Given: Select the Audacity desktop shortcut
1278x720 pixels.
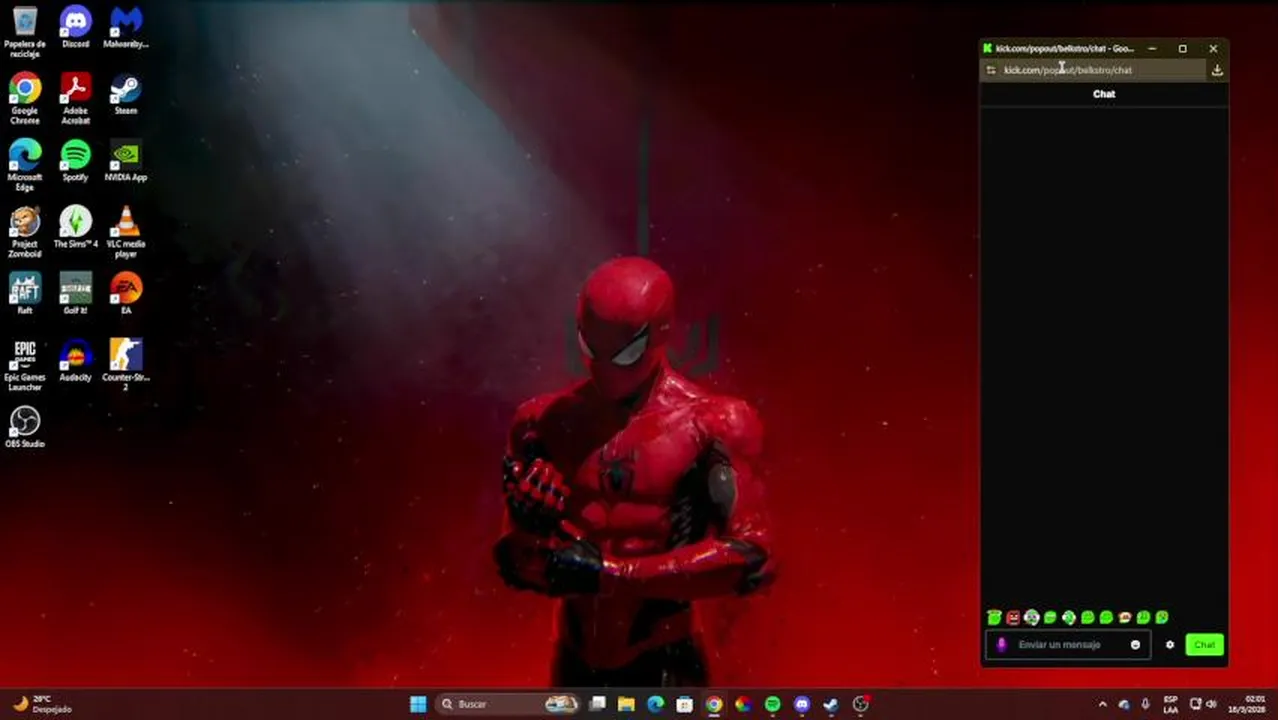Looking at the screenshot, I should [x=75, y=360].
